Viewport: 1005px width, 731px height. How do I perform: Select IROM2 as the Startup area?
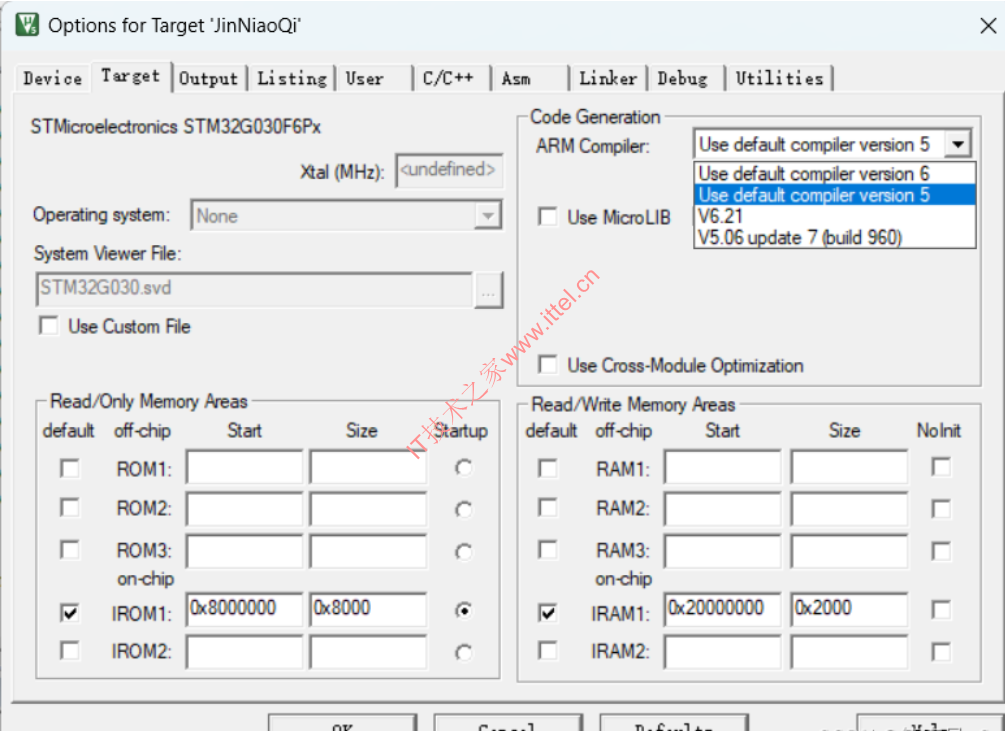click(x=463, y=652)
